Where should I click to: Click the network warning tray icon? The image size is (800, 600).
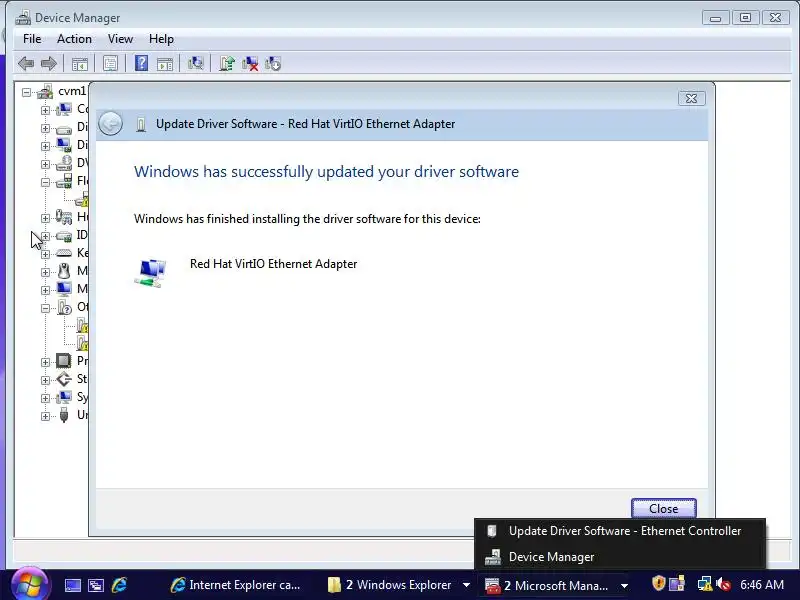click(x=704, y=584)
